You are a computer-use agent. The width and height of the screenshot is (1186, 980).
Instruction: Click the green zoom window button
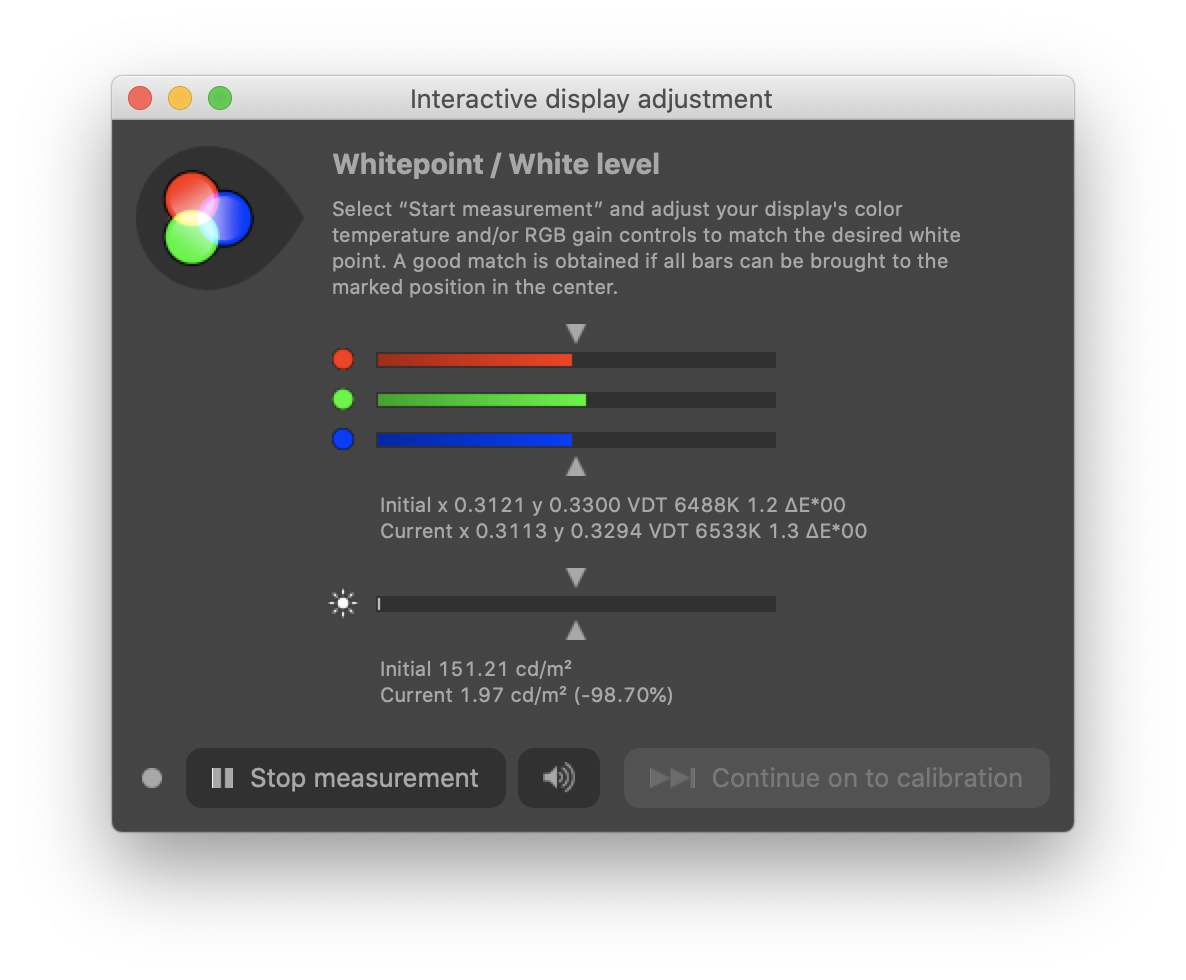[220, 98]
